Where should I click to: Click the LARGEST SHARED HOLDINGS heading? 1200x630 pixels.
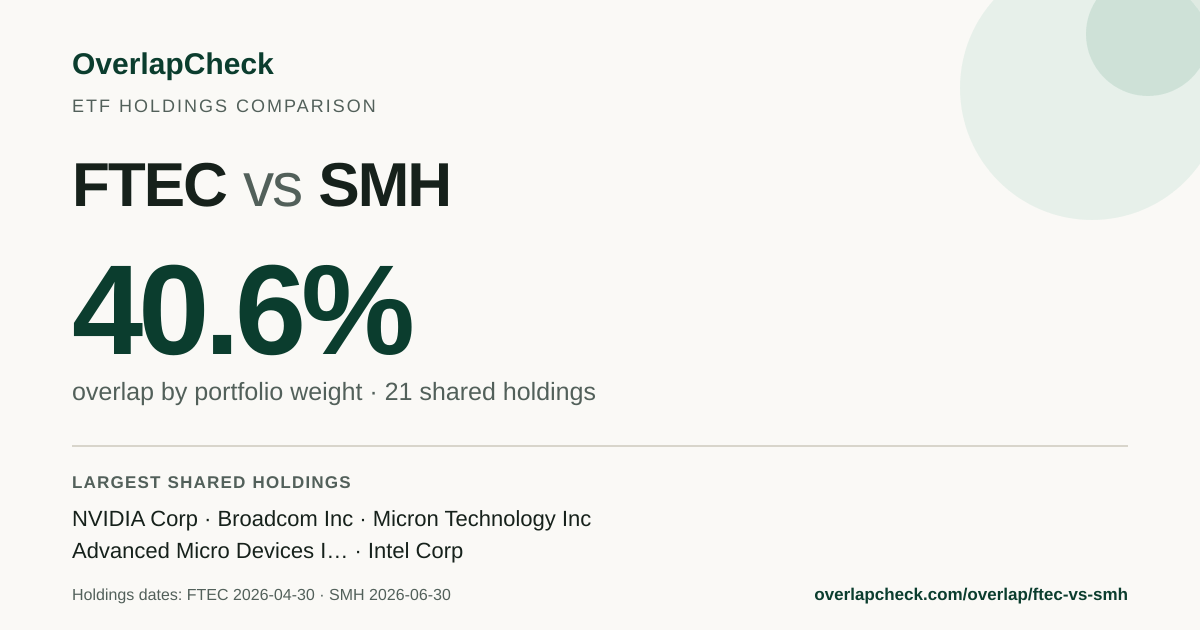(x=212, y=482)
